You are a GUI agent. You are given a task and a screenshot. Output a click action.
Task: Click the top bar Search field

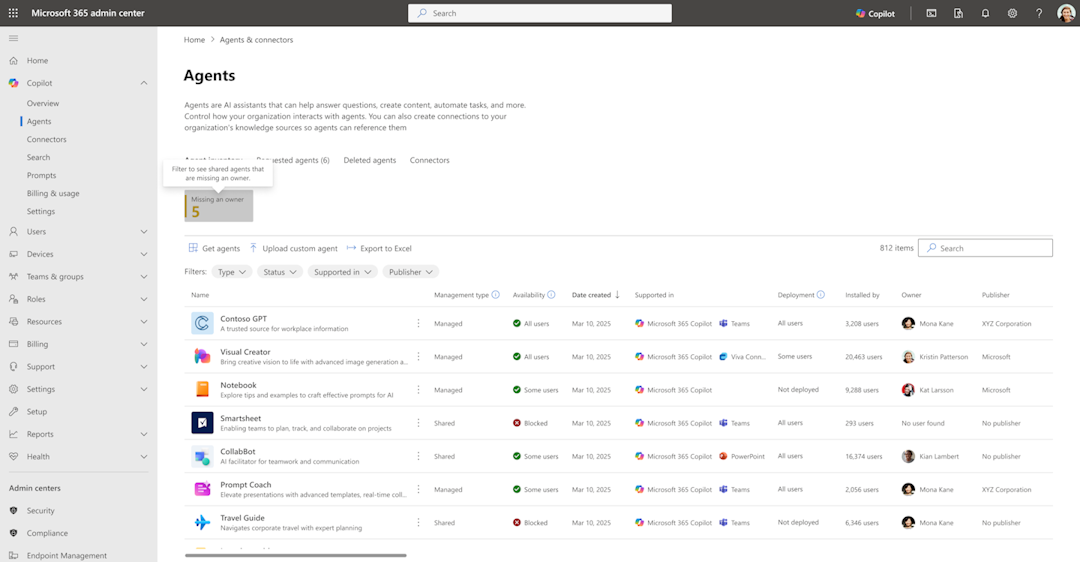coord(540,13)
